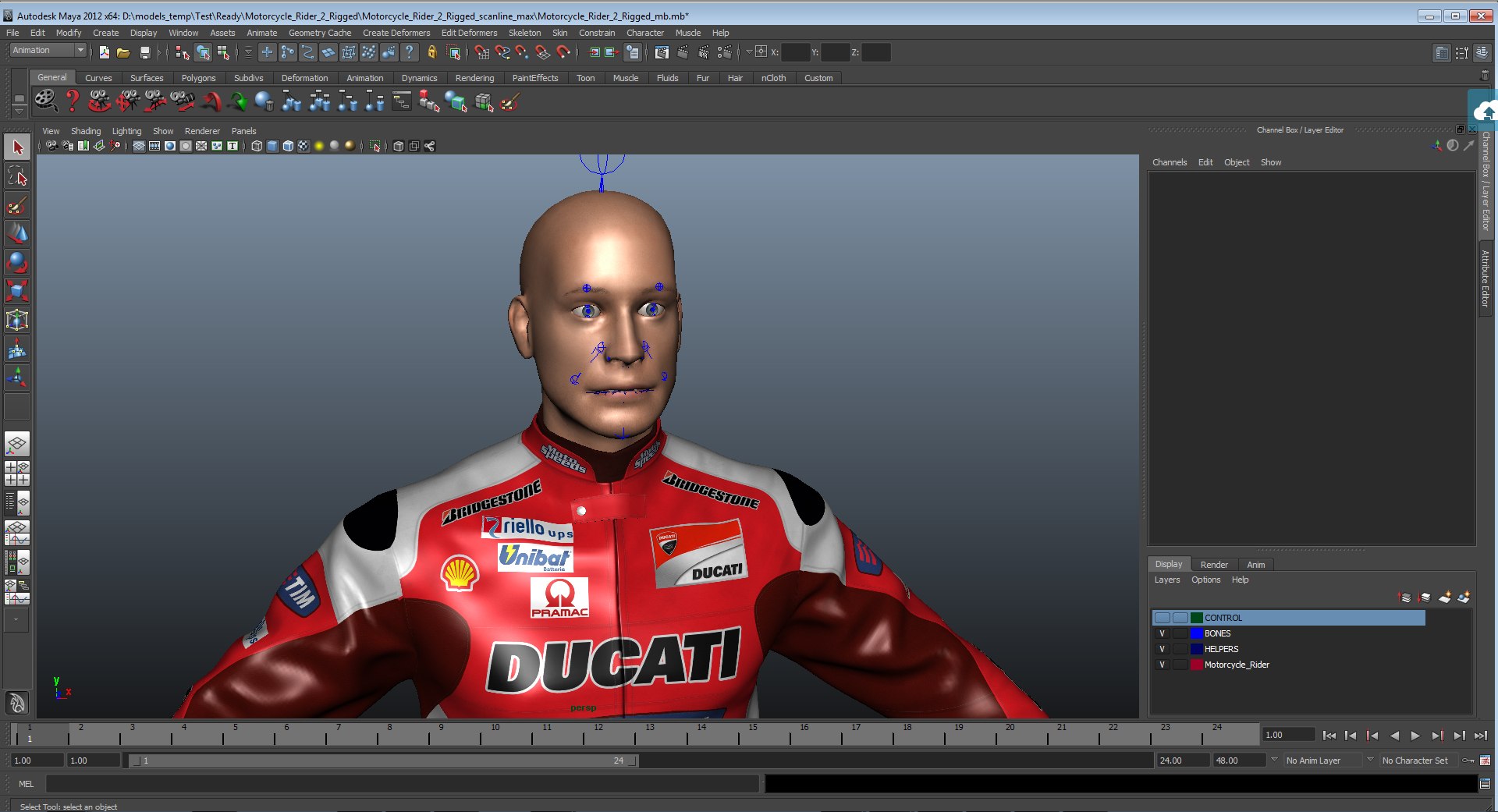This screenshot has height=812, width=1498.
Task: Click the BONES layer blue color swatch
Action: tap(1196, 633)
